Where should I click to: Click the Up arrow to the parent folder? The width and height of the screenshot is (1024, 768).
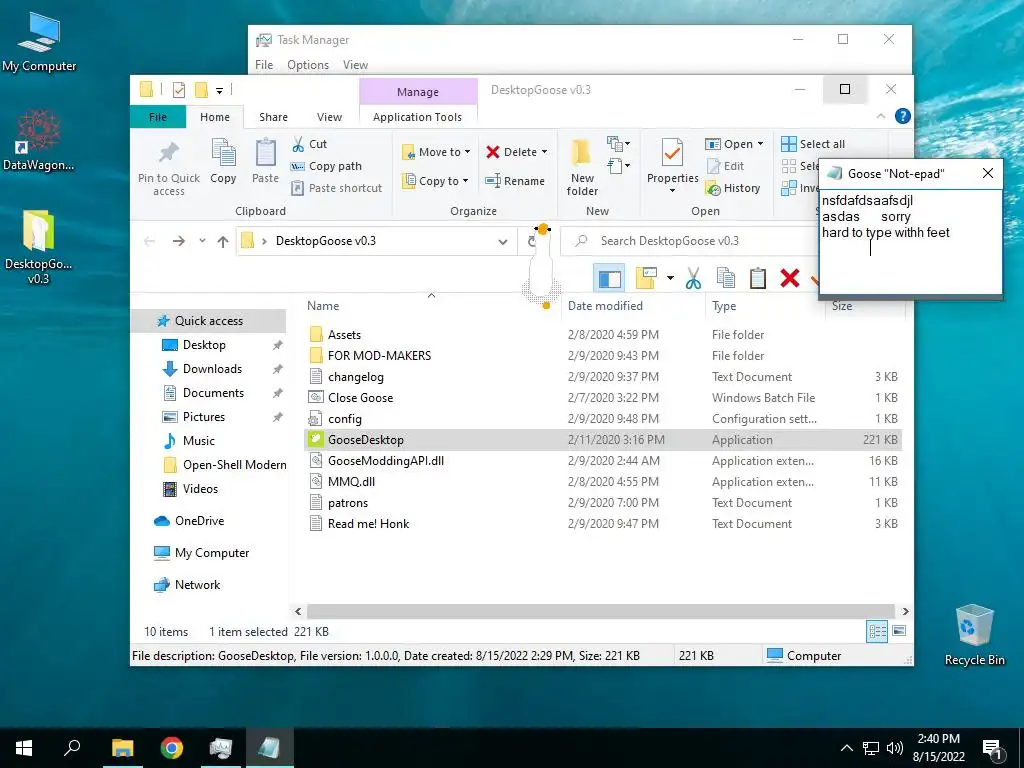point(223,242)
